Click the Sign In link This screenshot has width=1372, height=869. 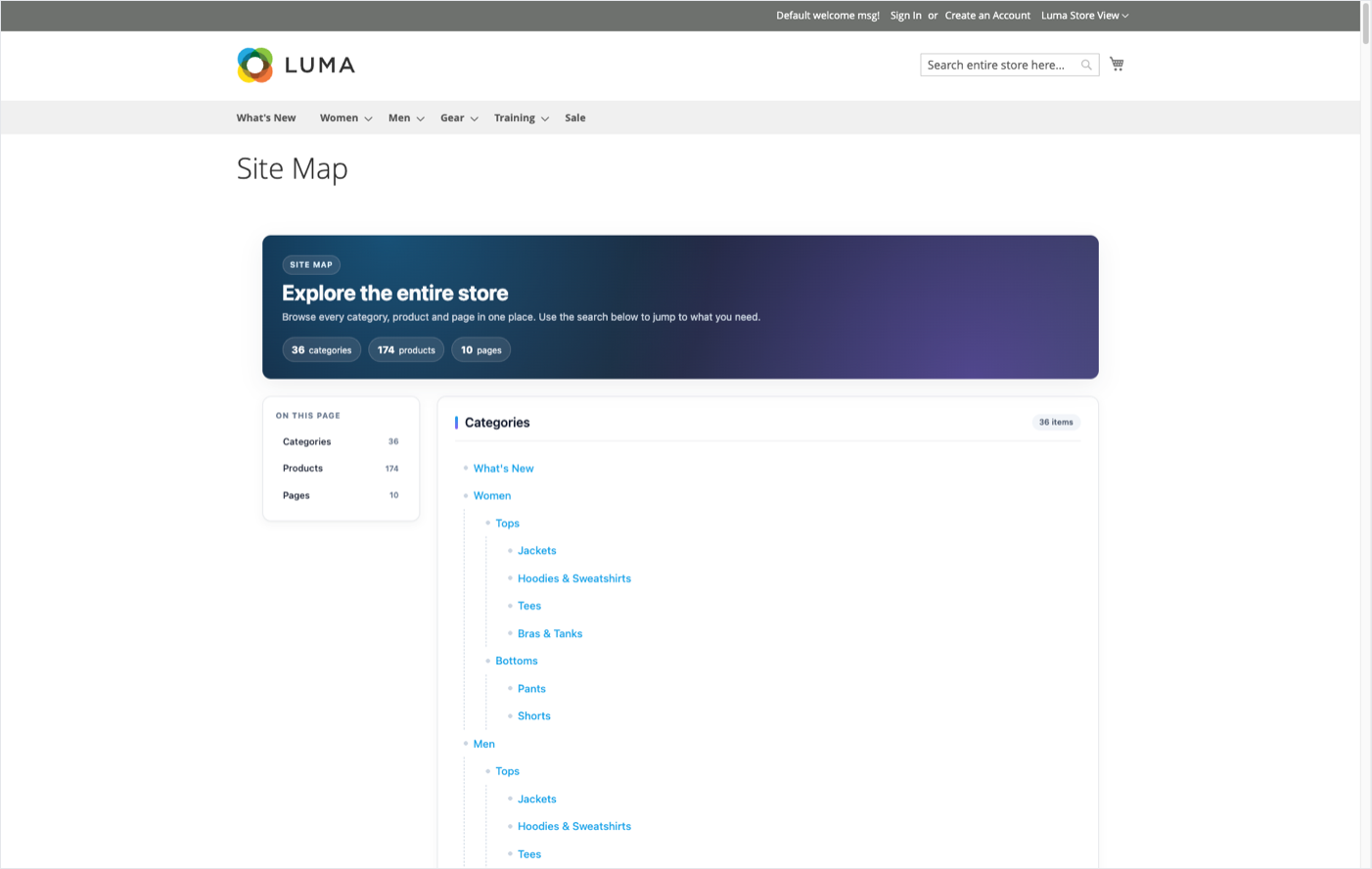905,15
